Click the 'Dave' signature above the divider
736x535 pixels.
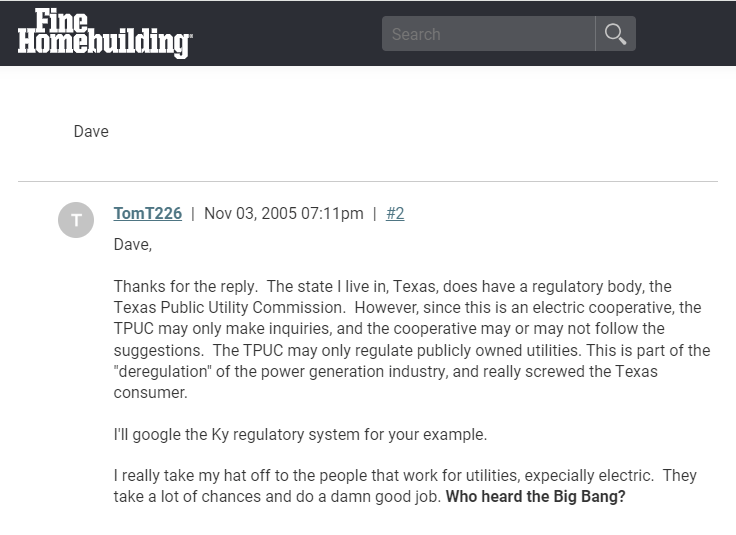coord(91,132)
